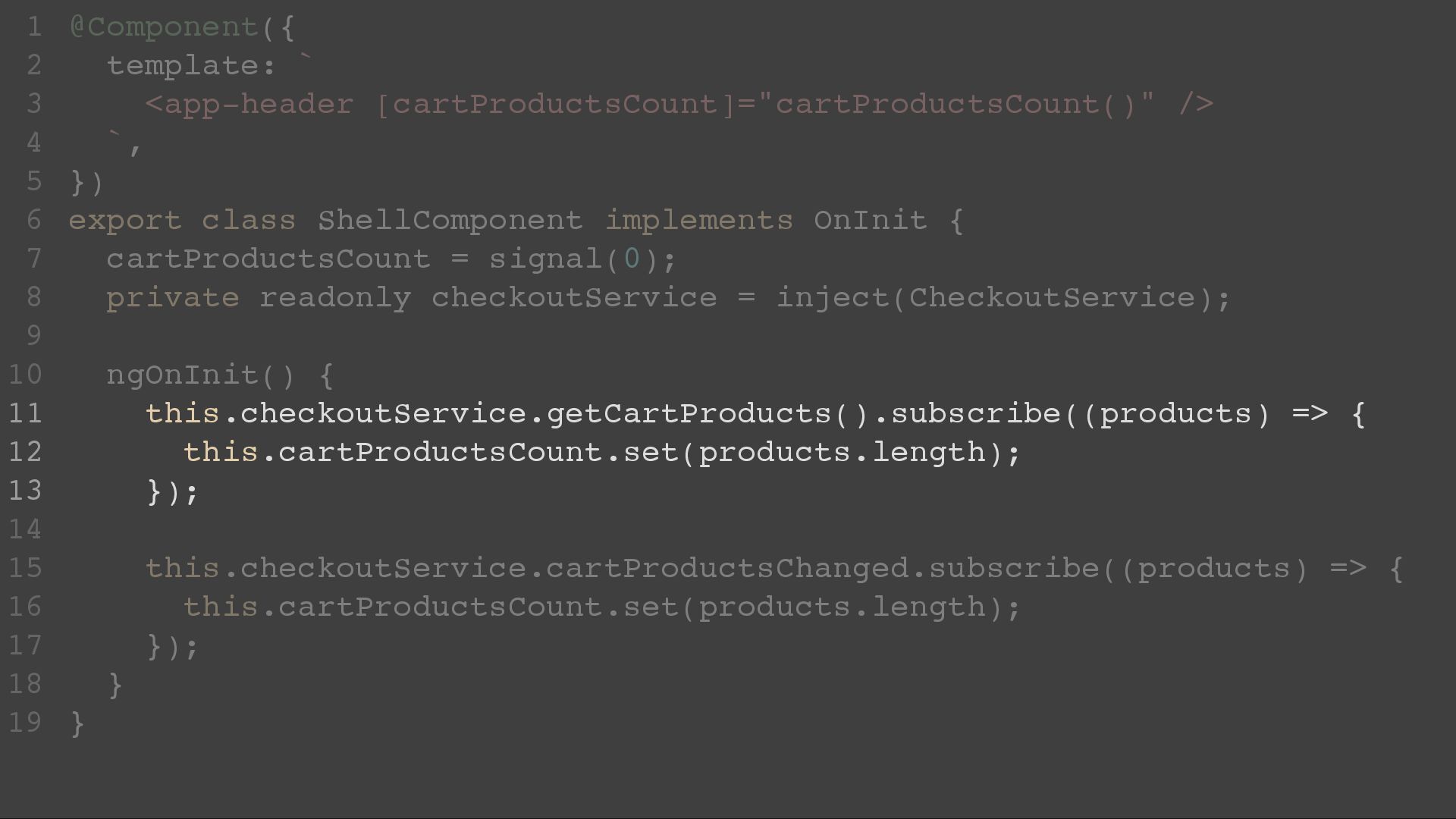Click the closing brace on line 19
Screen dimensions: 1456x819
(x=77, y=723)
